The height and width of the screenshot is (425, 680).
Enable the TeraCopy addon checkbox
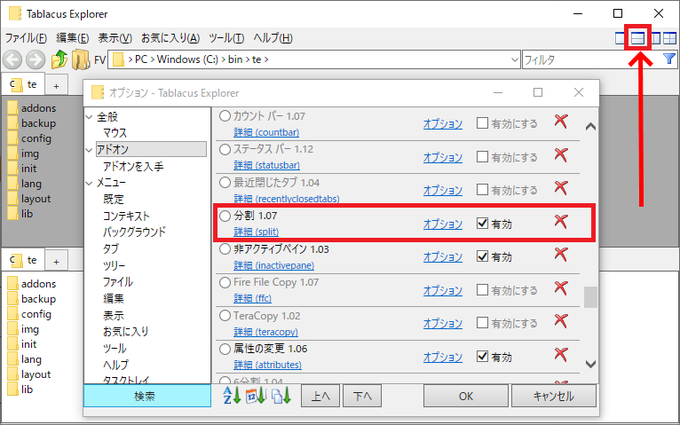482,323
